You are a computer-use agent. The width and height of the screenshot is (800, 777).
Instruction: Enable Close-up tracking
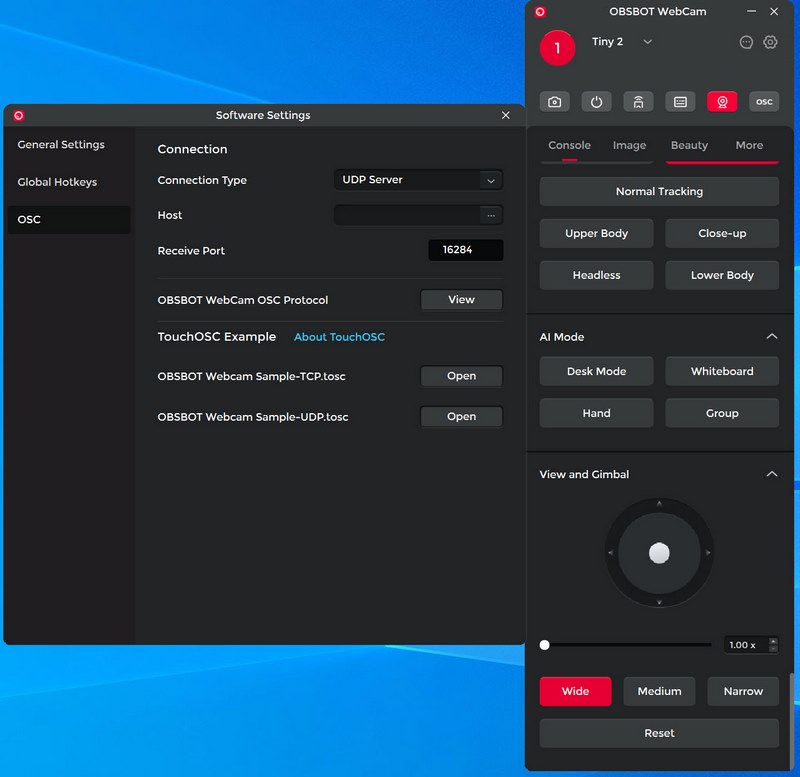tap(722, 234)
